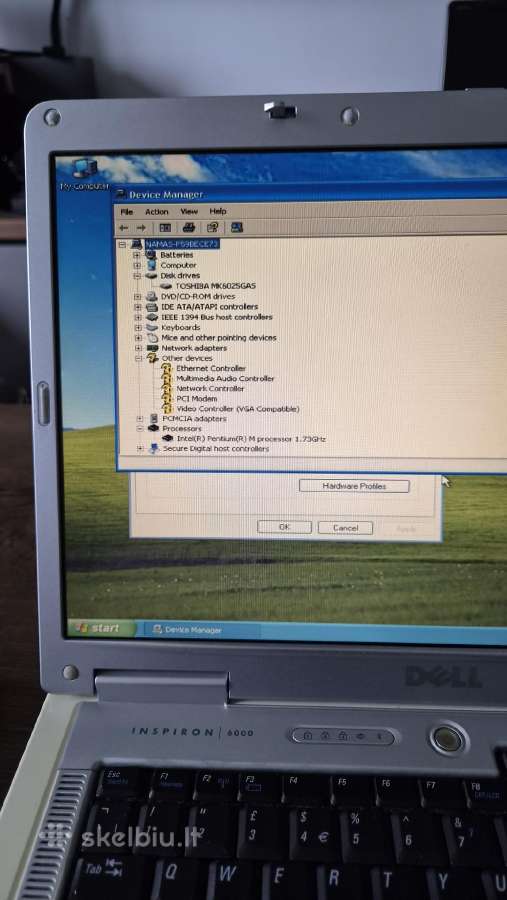Open the Help menu
The height and width of the screenshot is (900, 507).
(218, 211)
